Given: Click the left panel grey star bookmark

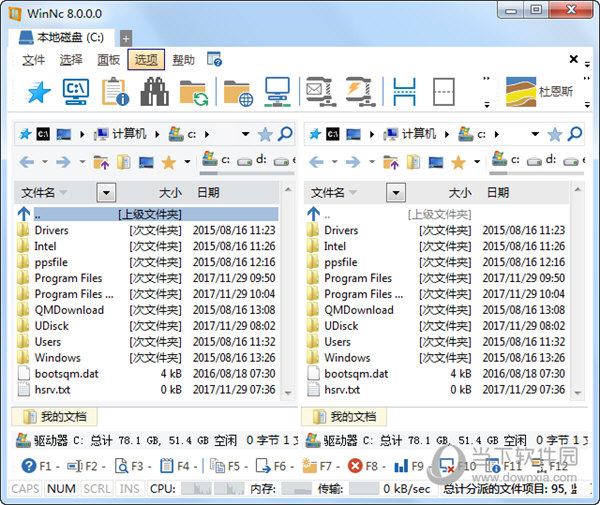Looking at the screenshot, I should pos(265,134).
